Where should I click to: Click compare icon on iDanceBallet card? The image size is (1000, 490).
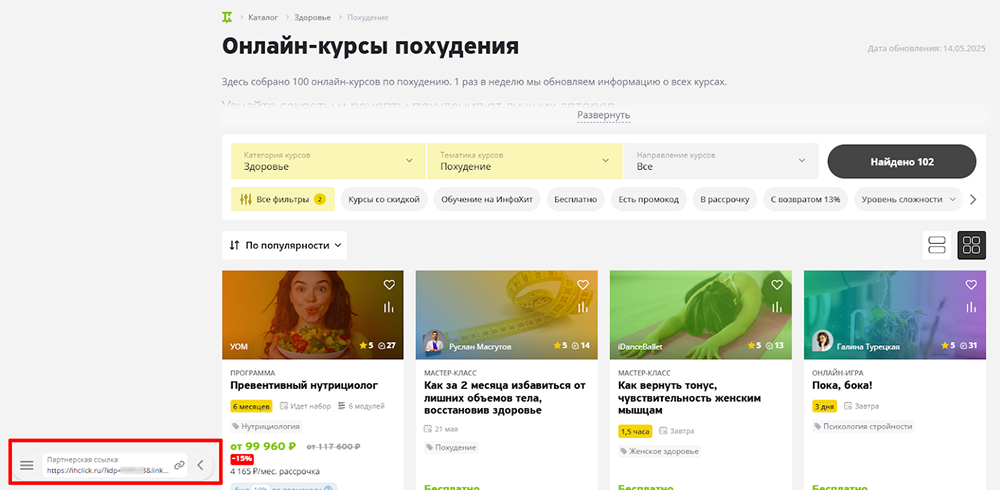click(776, 308)
